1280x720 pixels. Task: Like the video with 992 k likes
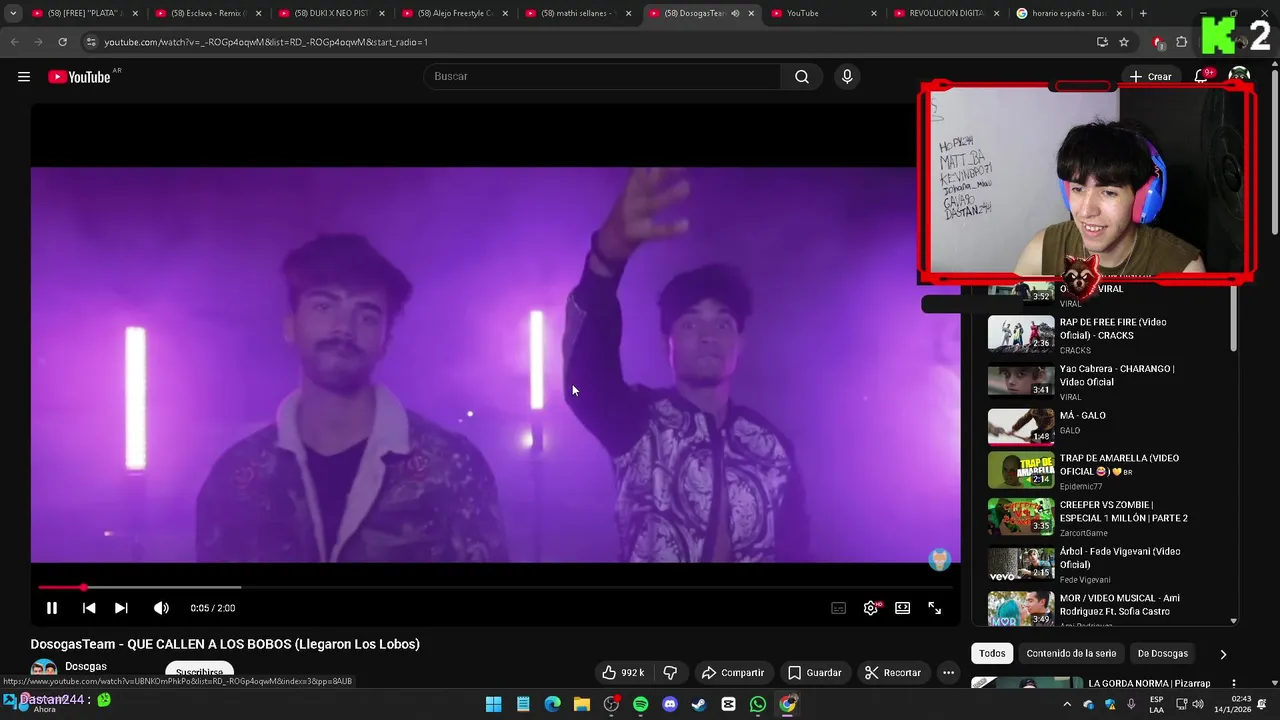(x=622, y=673)
